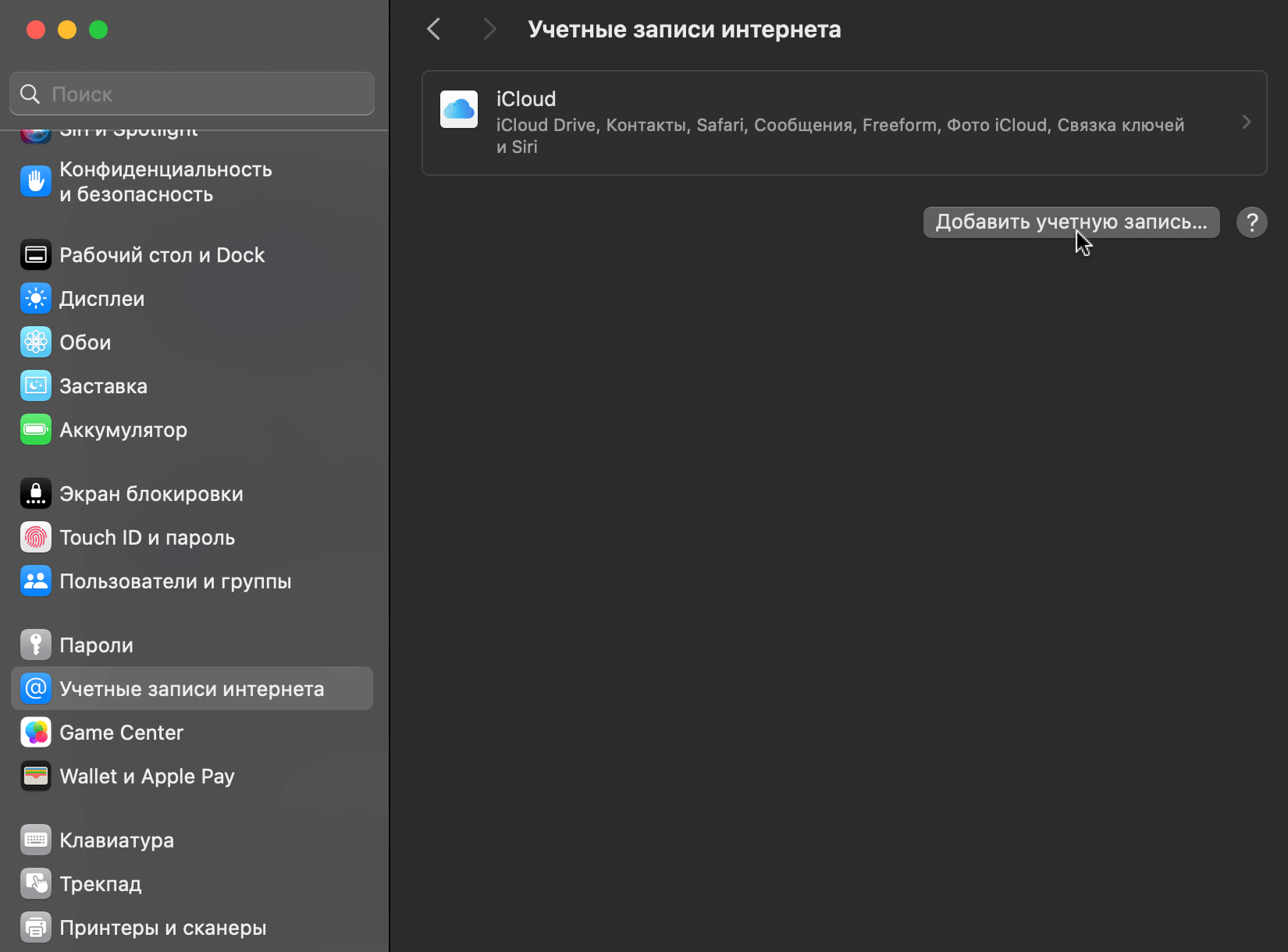Viewport: 1288px width, 952px height.
Task: Open Заставка settings via screen saver icon
Action: [35, 385]
